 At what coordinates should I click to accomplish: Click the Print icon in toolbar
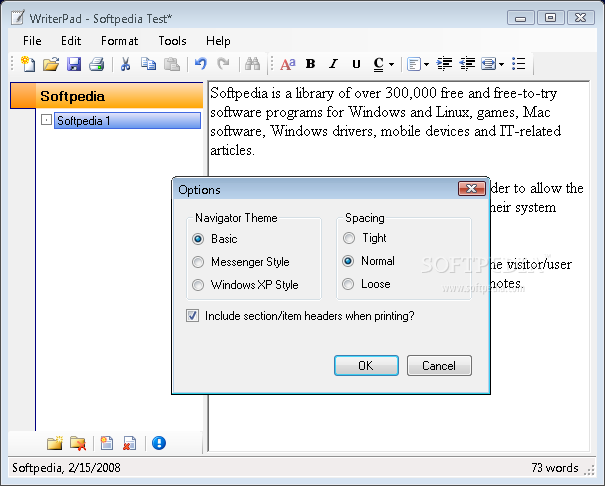96,64
